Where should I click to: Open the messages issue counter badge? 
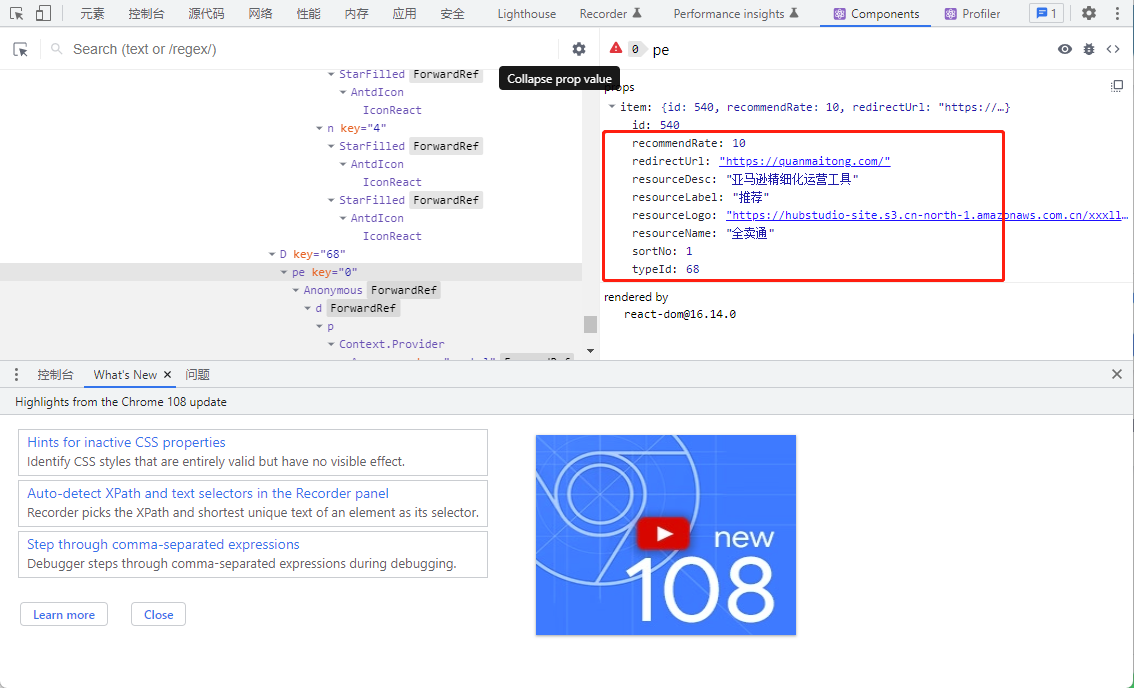(x=1046, y=13)
